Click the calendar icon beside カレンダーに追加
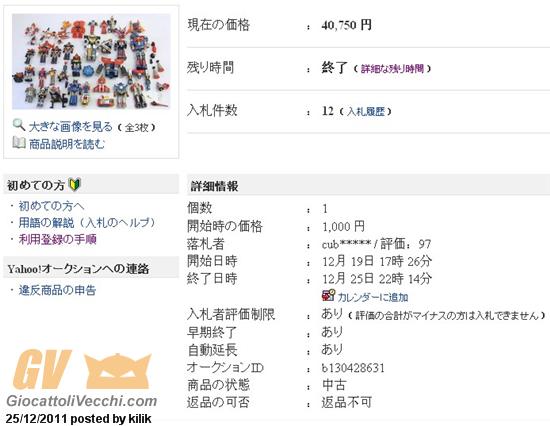Image resolution: width=550 pixels, height=426 pixels. (x=328, y=295)
